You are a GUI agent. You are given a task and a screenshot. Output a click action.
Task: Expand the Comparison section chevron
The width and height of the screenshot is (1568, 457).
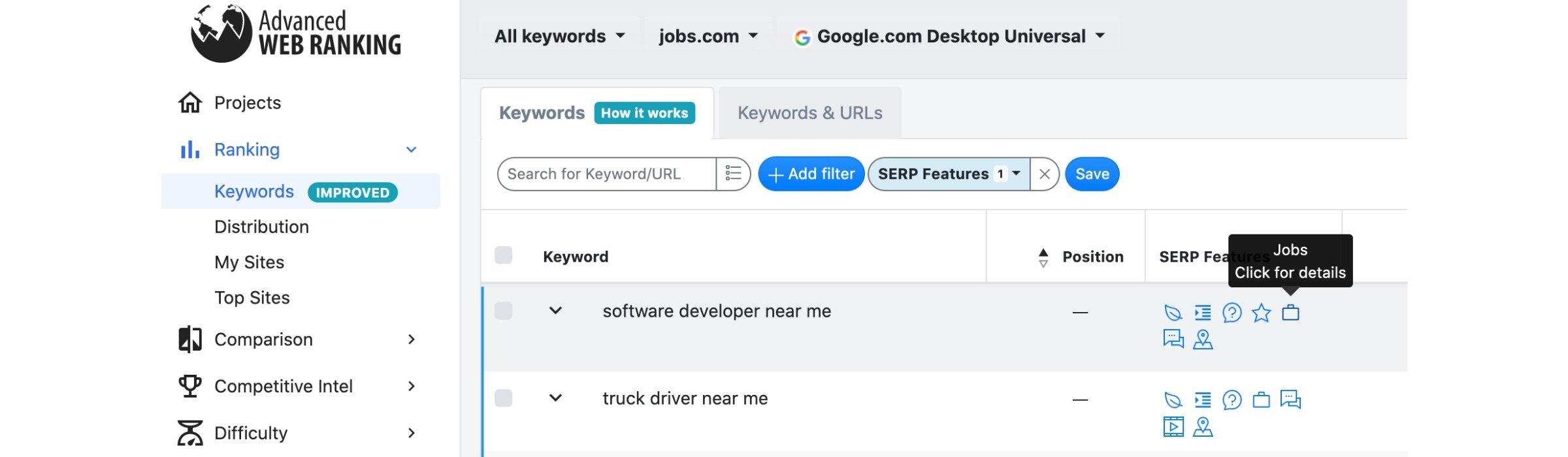click(412, 339)
